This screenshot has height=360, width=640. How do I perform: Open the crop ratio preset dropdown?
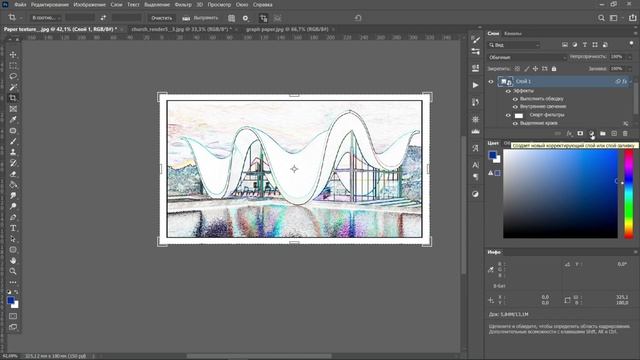47,18
